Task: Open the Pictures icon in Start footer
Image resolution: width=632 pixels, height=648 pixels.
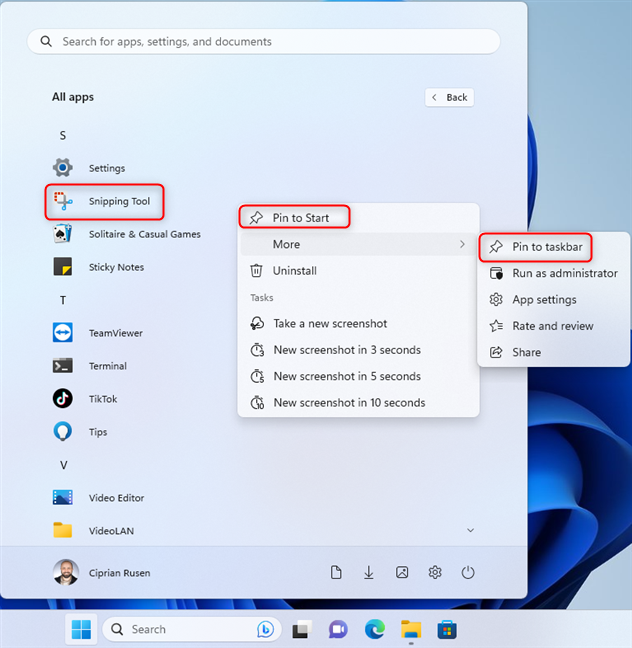Action: [402, 573]
